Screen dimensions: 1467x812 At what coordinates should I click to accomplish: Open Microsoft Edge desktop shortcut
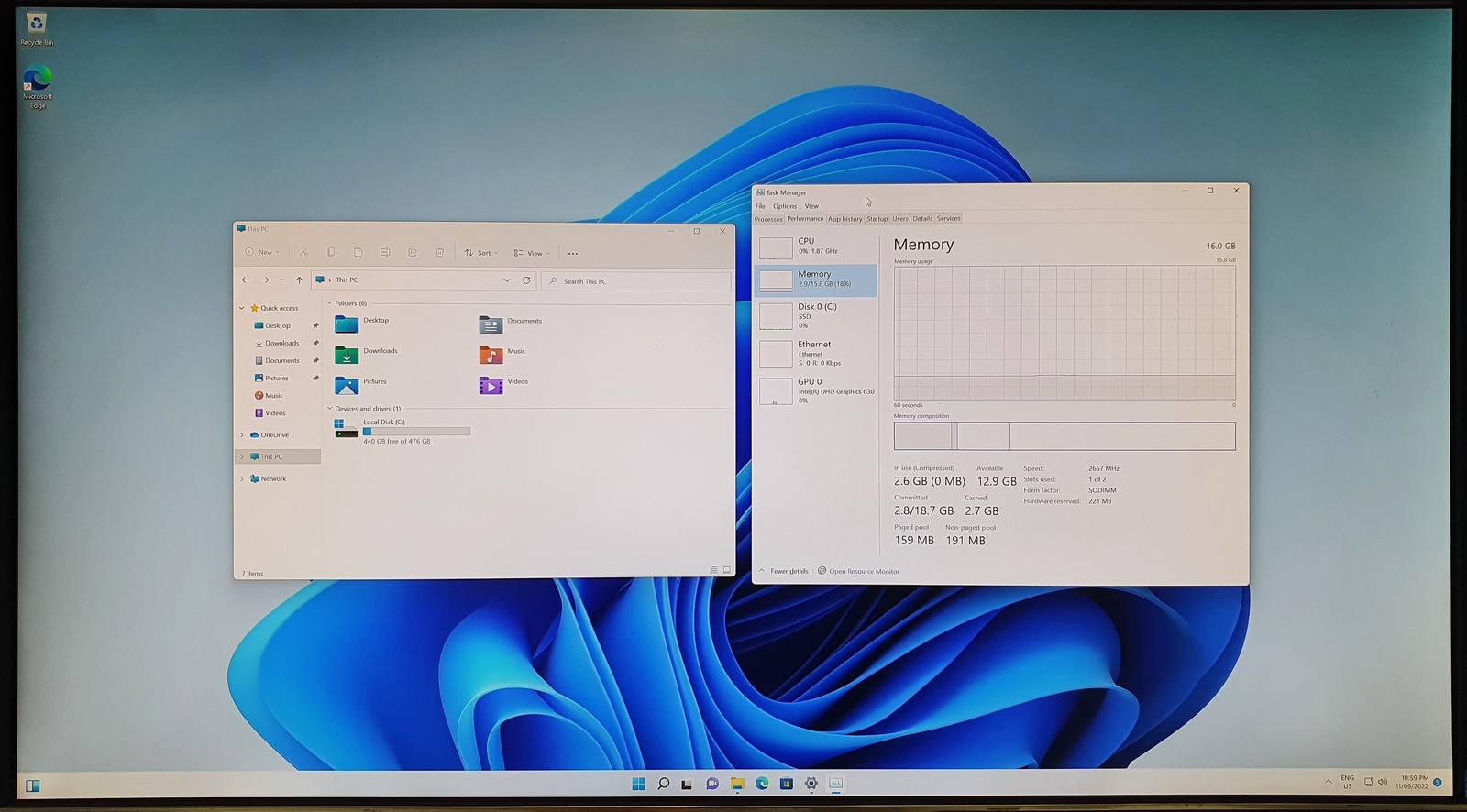tap(38, 88)
